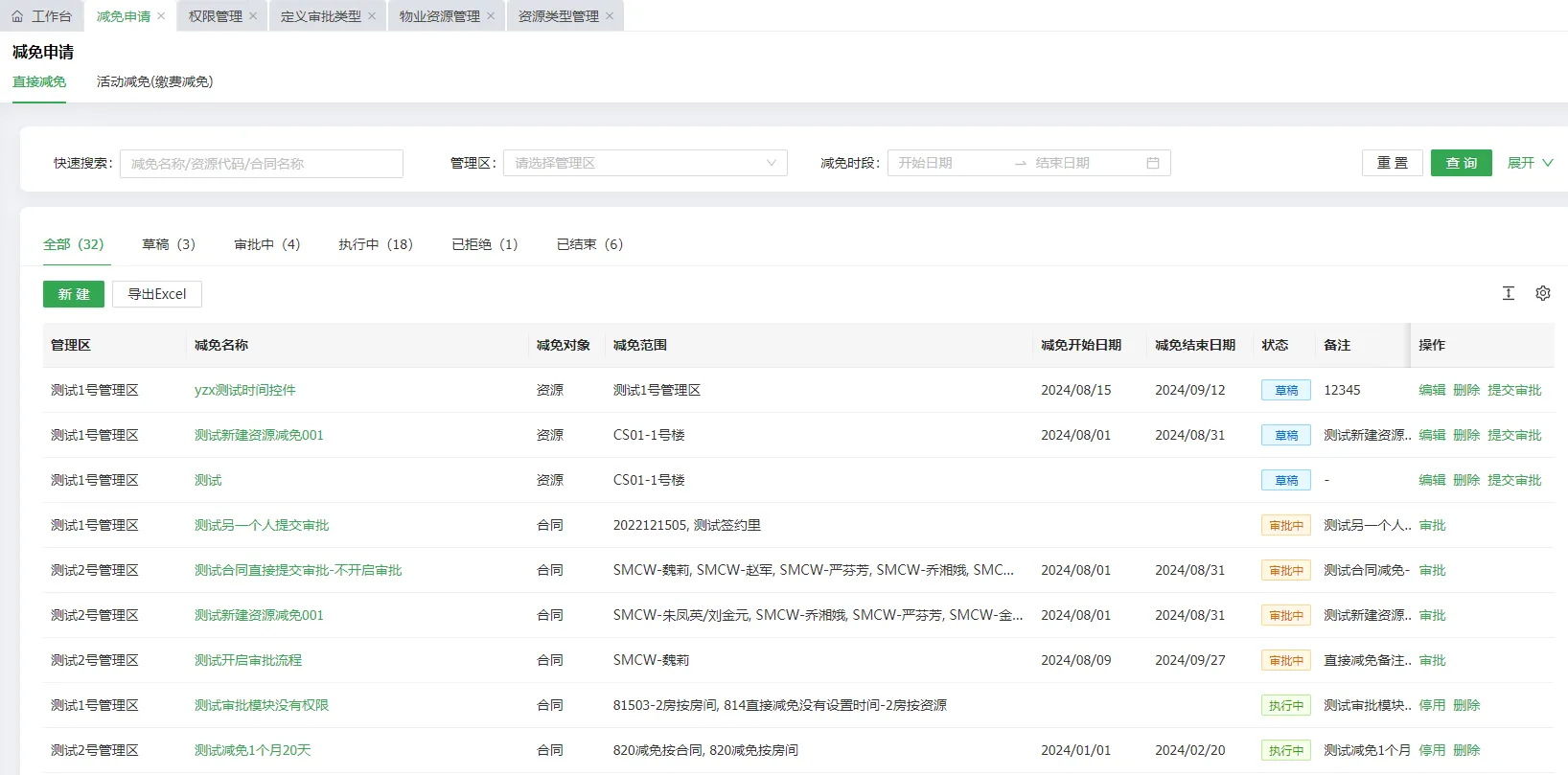1568x775 pixels.
Task: Click cell 2022121505, 测试签约里
Action: [x=687, y=525]
